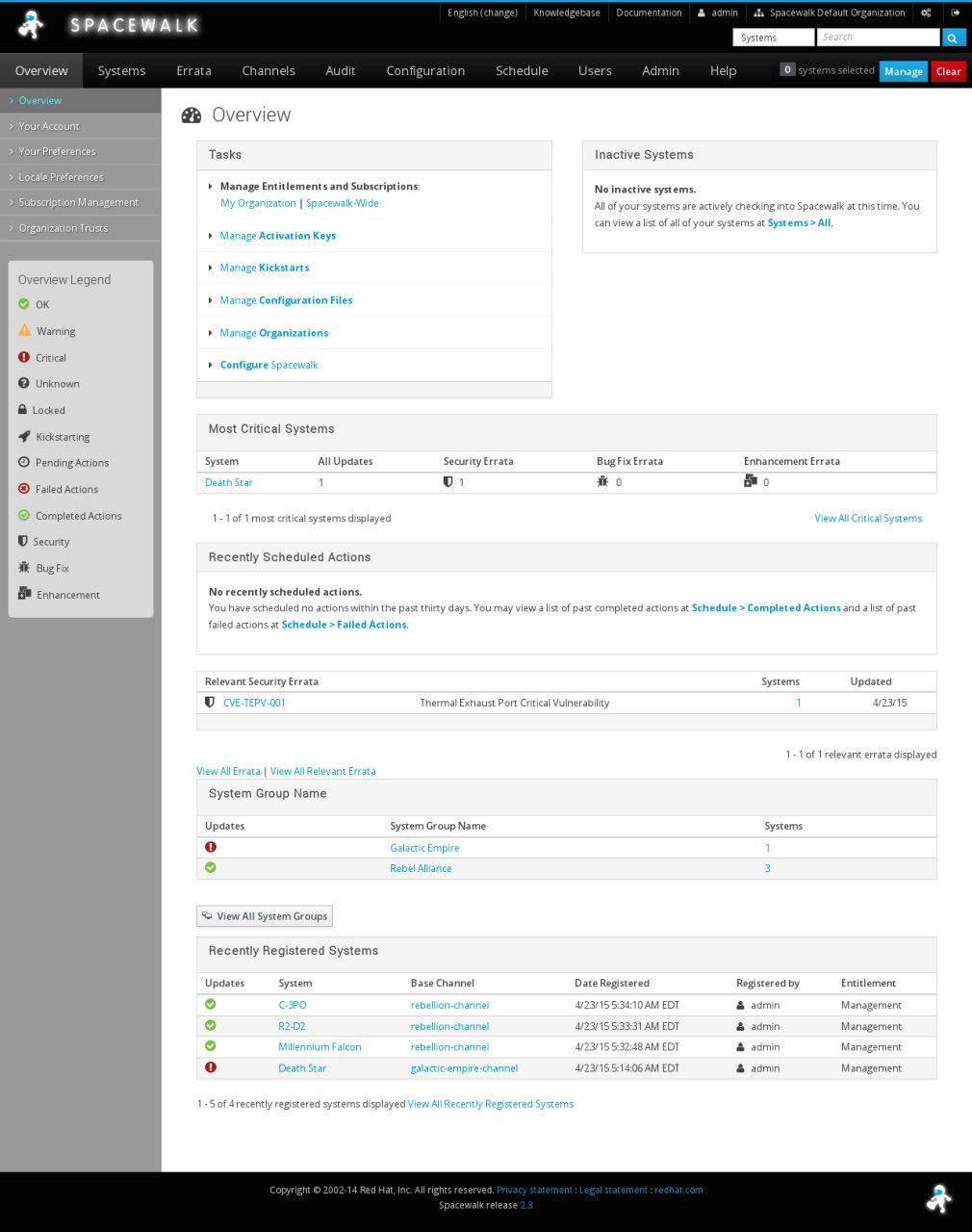Open Your Preferences sidebar item
This screenshot has height=1232, width=972.
click(81, 151)
